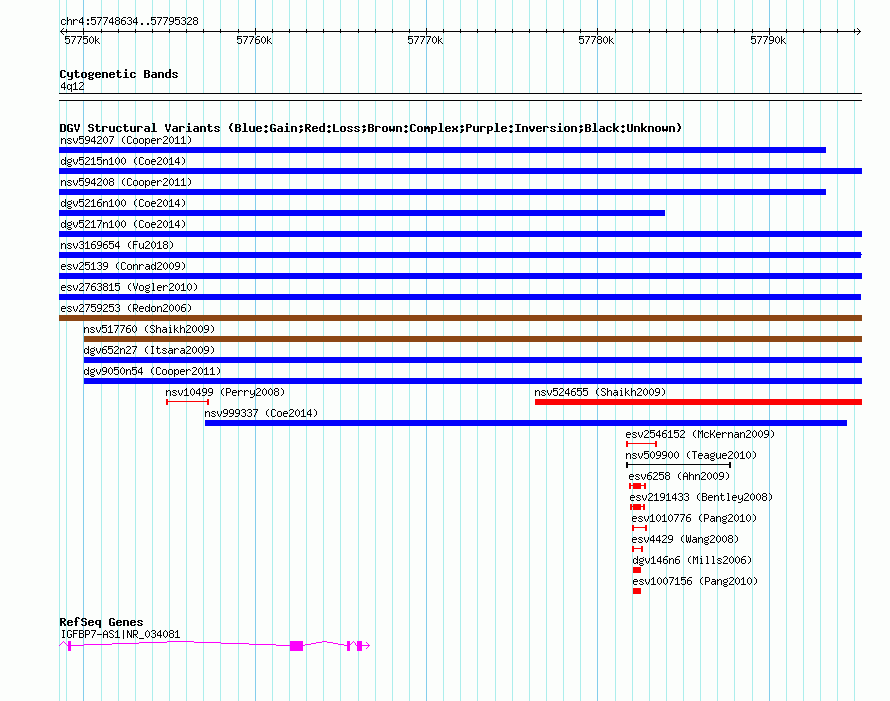Open the esv6258 (Ahn2009) label
The height and width of the screenshot is (701, 890).
pos(679,476)
